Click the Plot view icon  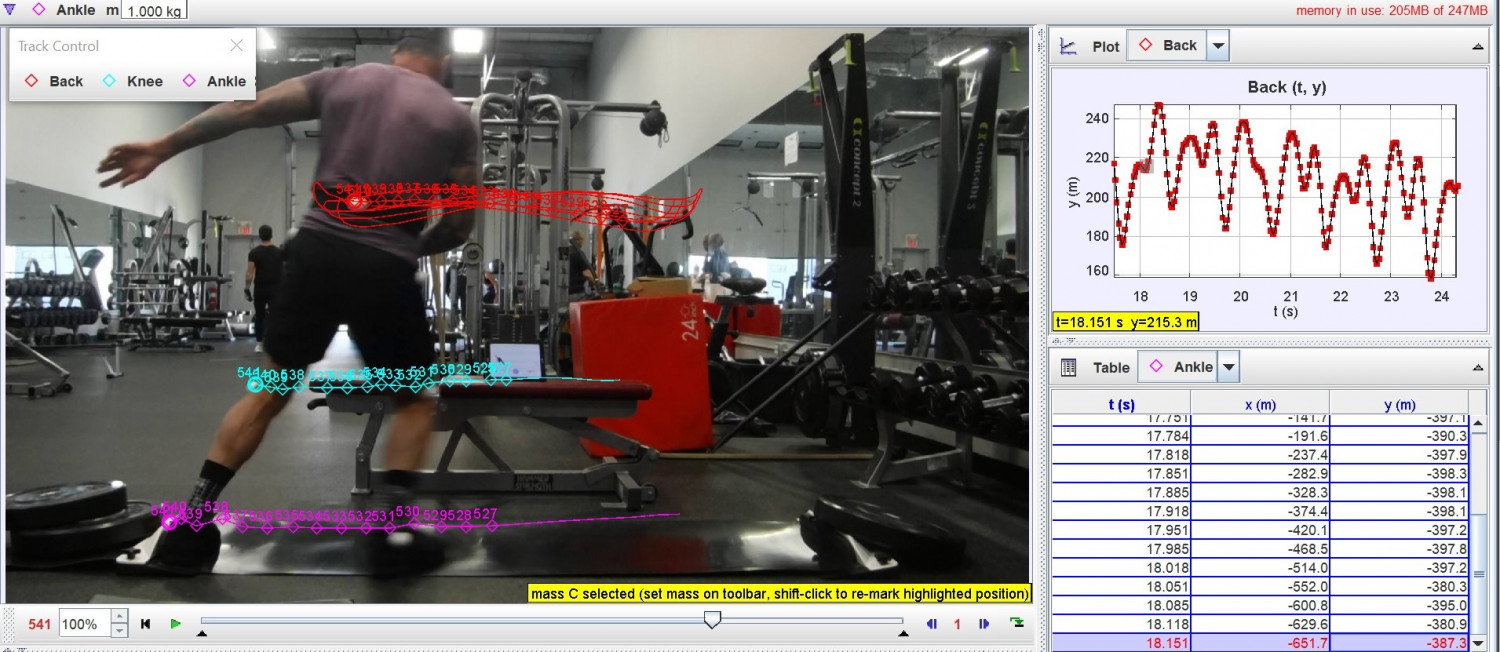pyautogui.click(x=1068, y=46)
